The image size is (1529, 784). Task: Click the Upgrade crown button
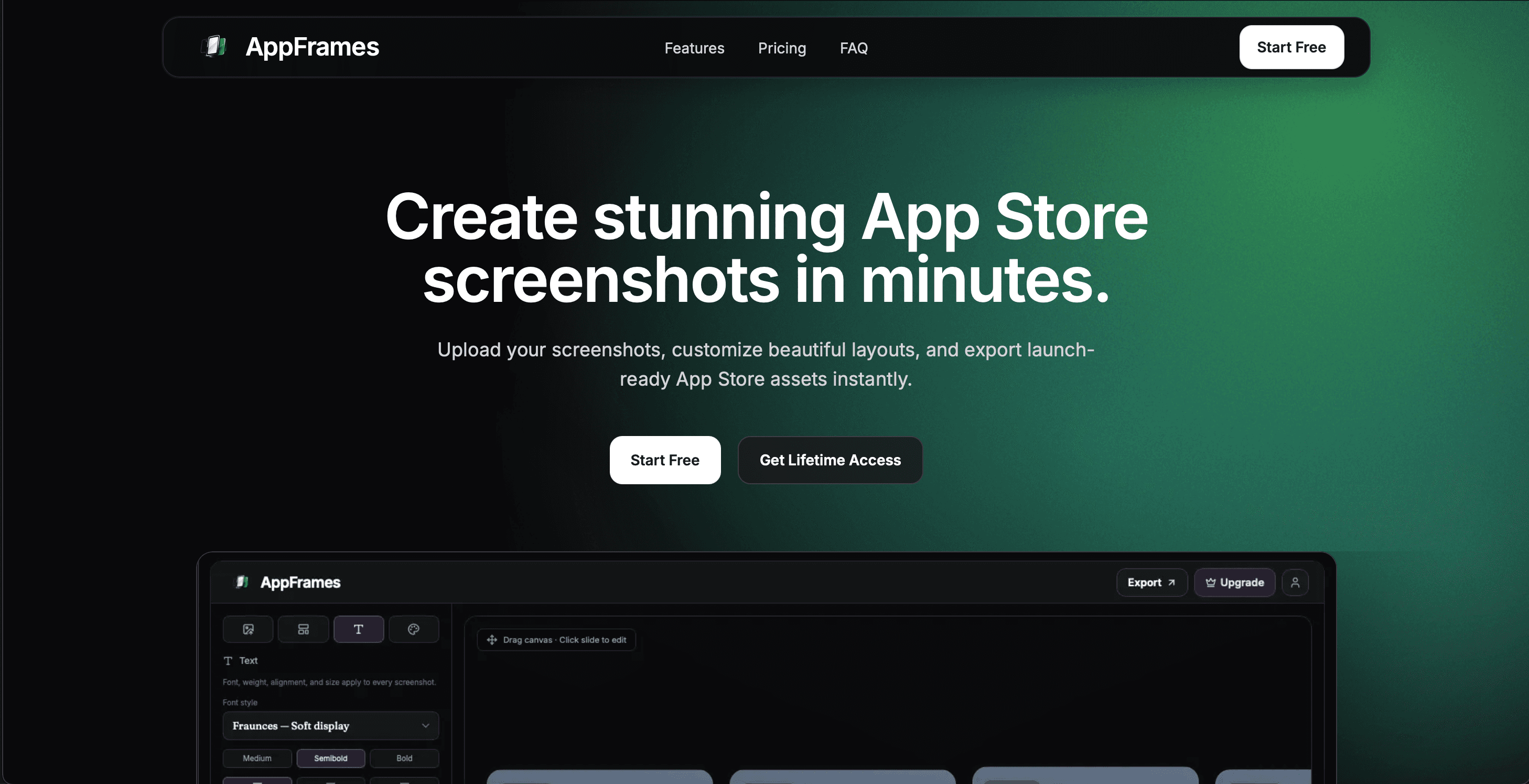[1235, 582]
